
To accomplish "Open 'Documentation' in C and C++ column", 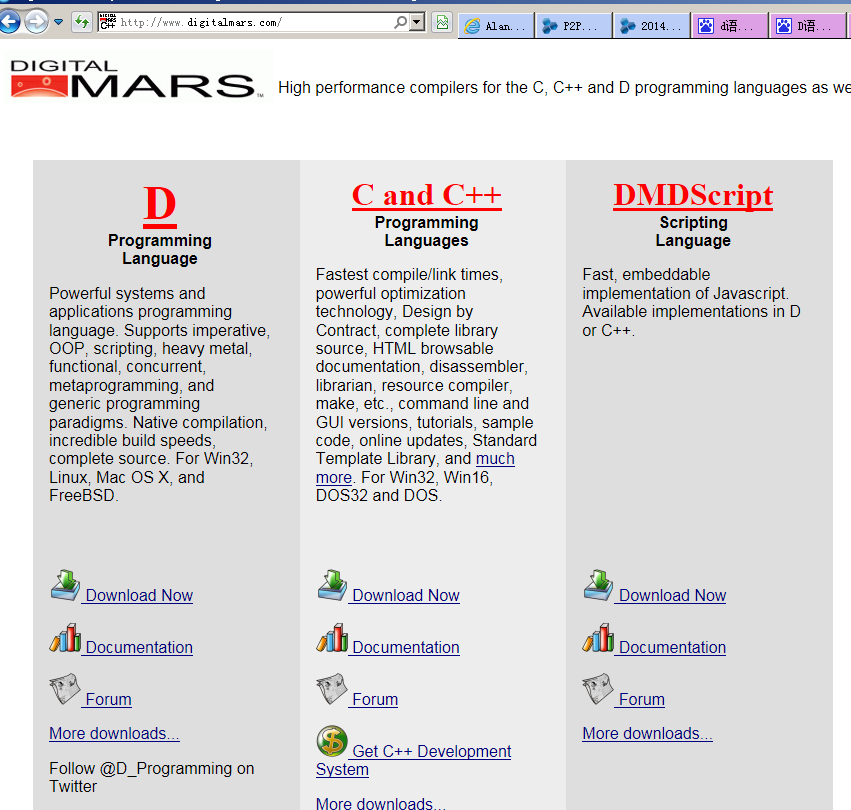I will click(x=406, y=648).
